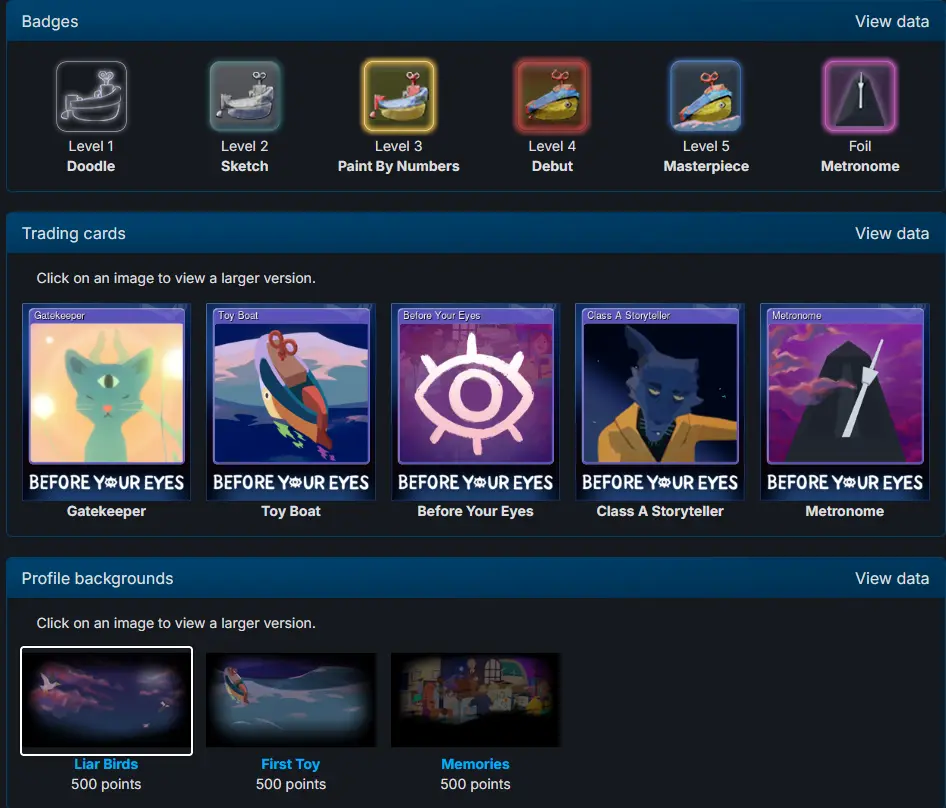Screen dimensions: 946x808
Task: Enlarge the Toy Boat trading card
Action: pos(291,402)
